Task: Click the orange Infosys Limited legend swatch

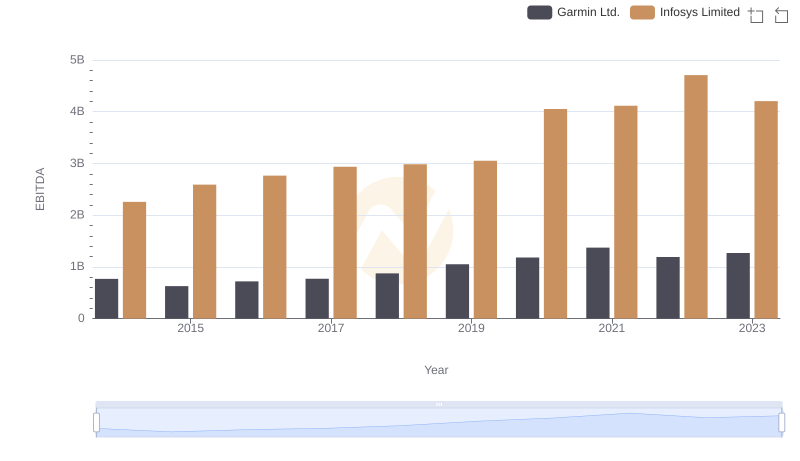Action: [643, 12]
